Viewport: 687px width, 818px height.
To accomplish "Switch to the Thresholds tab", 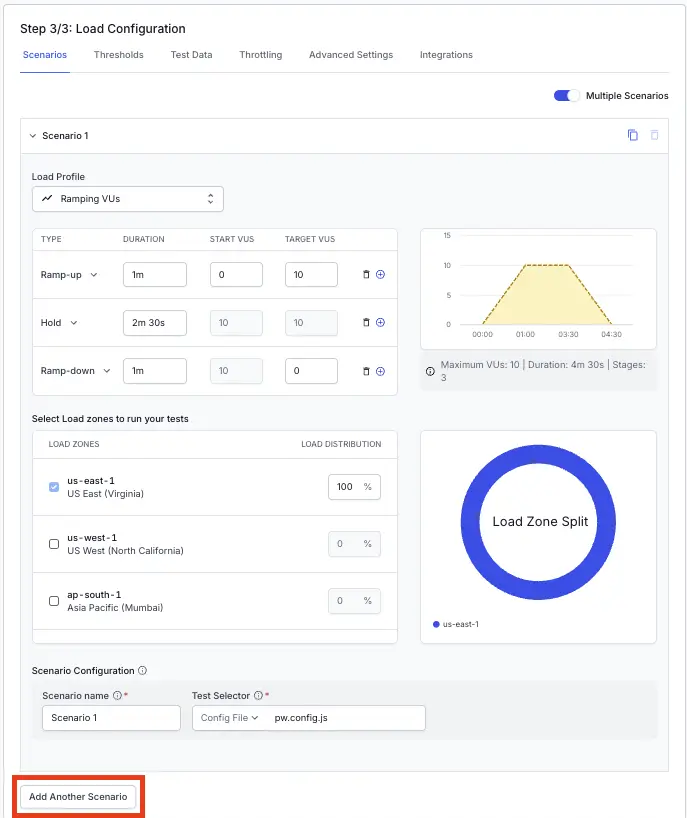I will coord(118,55).
